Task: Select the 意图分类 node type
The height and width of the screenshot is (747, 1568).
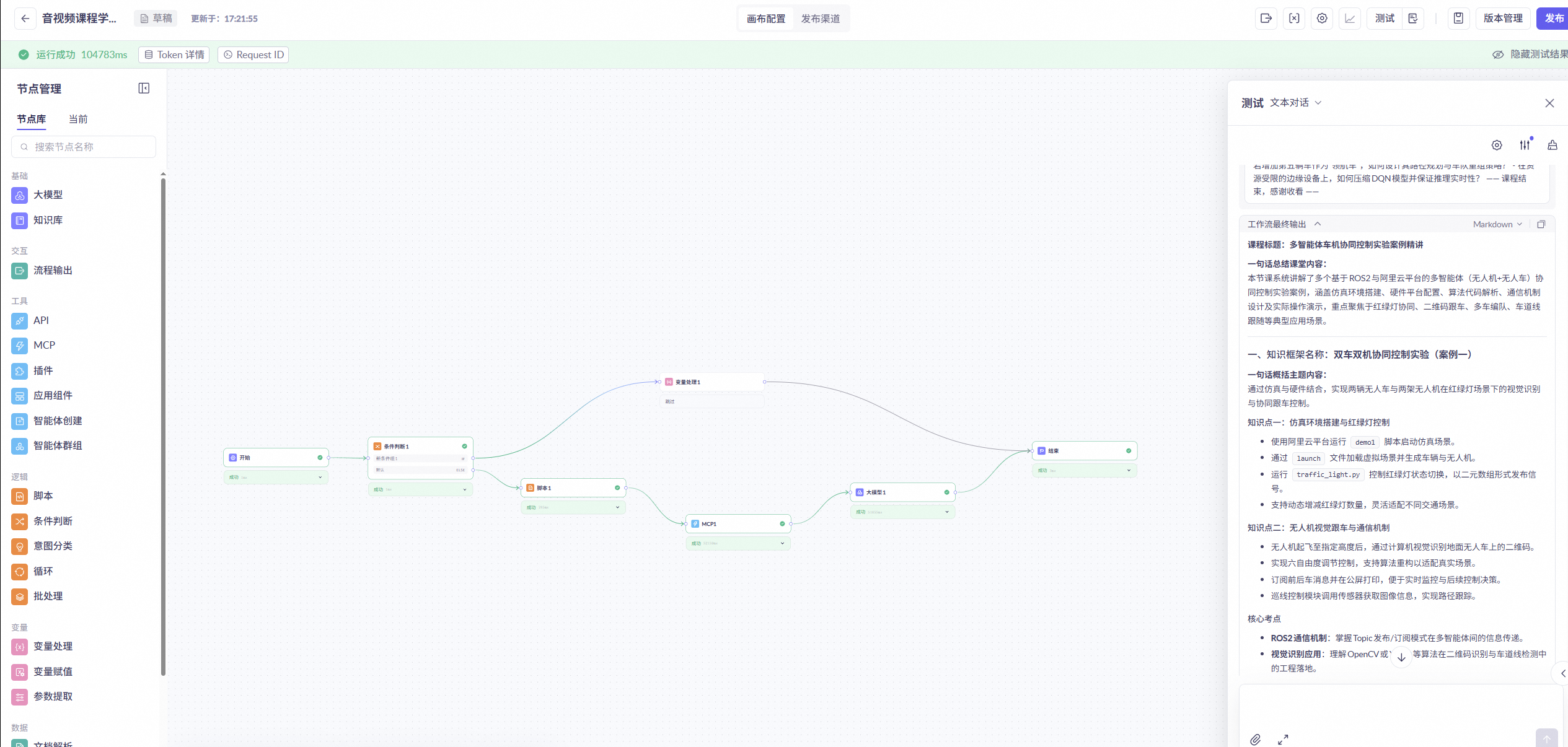Action: 53,546
